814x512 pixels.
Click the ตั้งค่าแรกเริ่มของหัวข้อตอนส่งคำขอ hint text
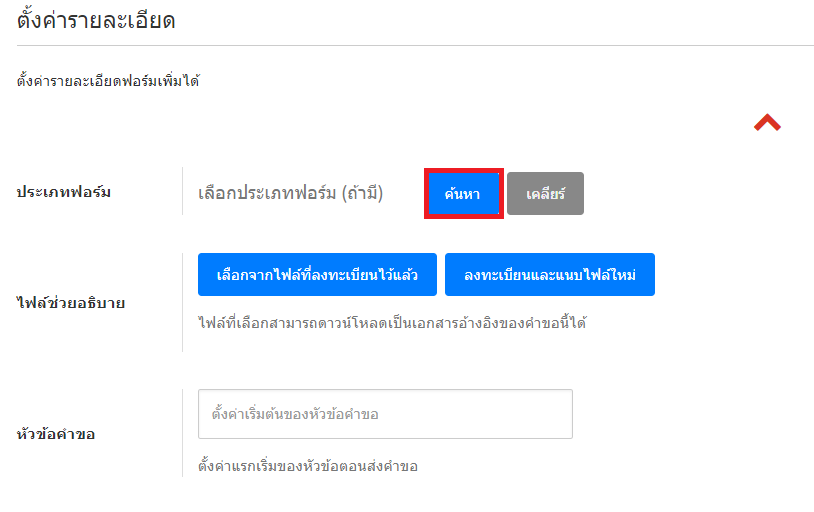point(308,466)
